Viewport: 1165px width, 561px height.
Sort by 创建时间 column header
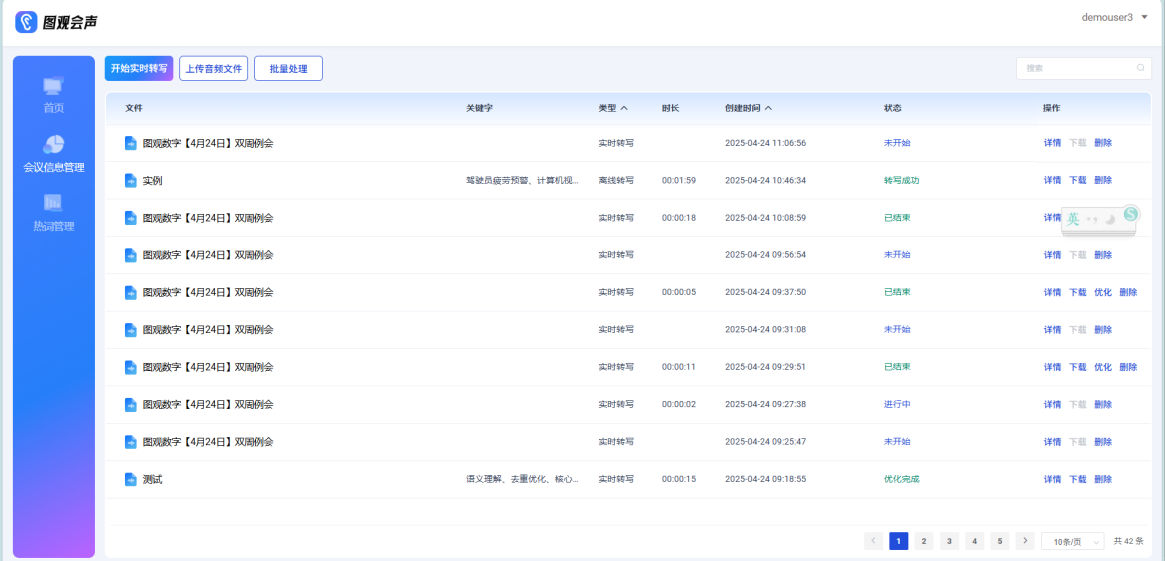tap(746, 108)
